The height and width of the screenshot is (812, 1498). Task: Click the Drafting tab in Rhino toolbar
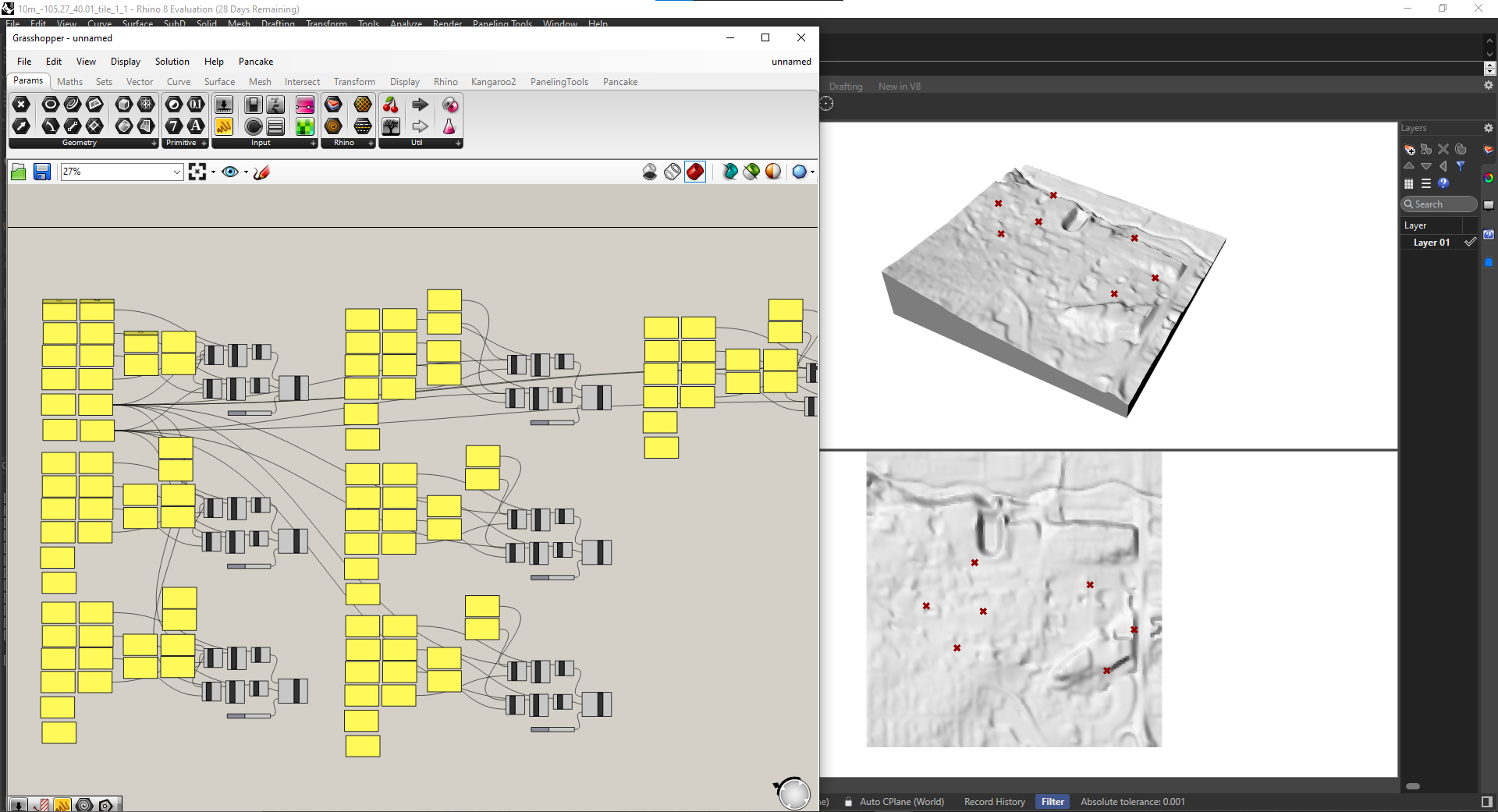click(846, 87)
